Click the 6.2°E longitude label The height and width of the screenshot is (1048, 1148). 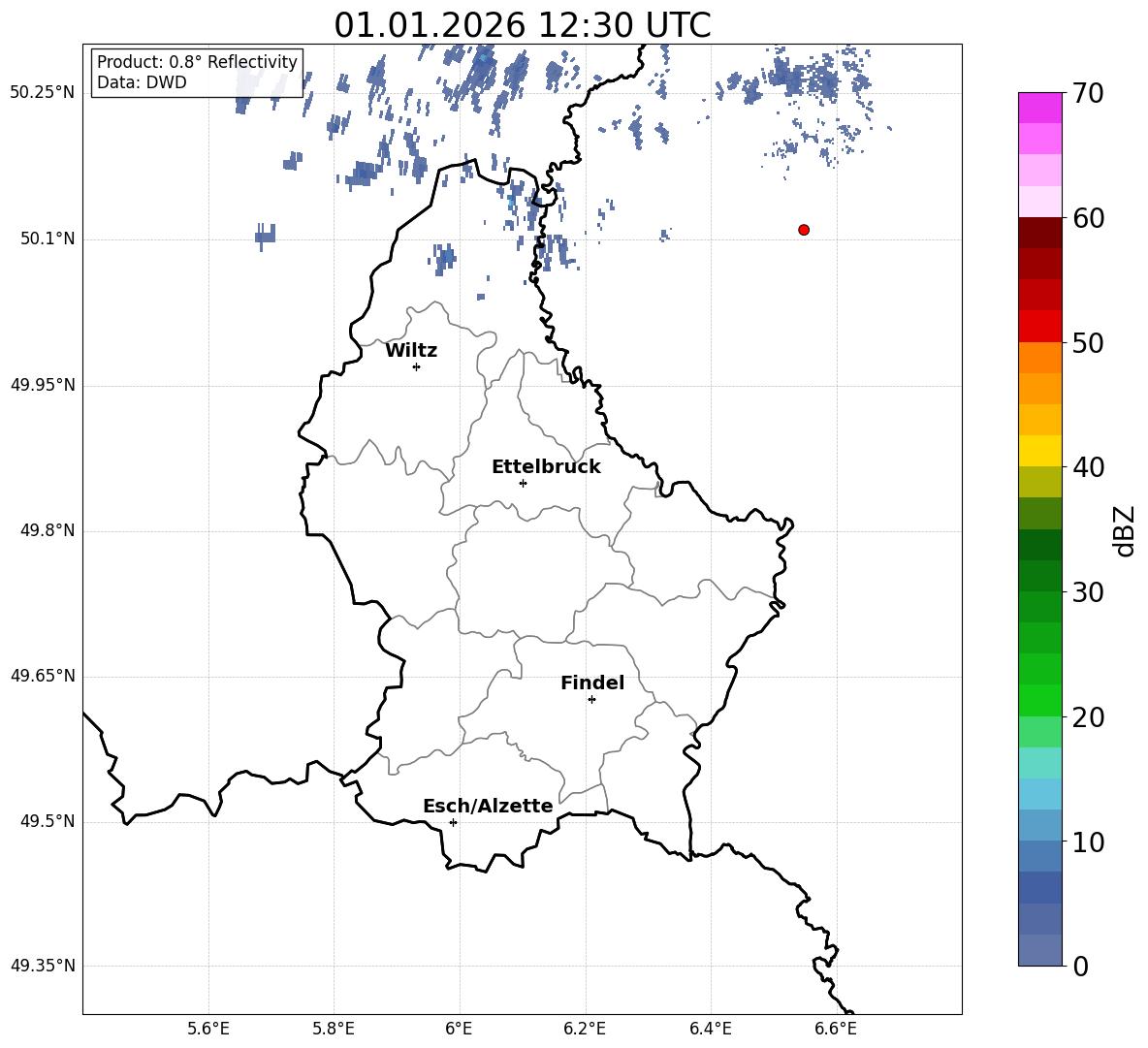tap(585, 1029)
